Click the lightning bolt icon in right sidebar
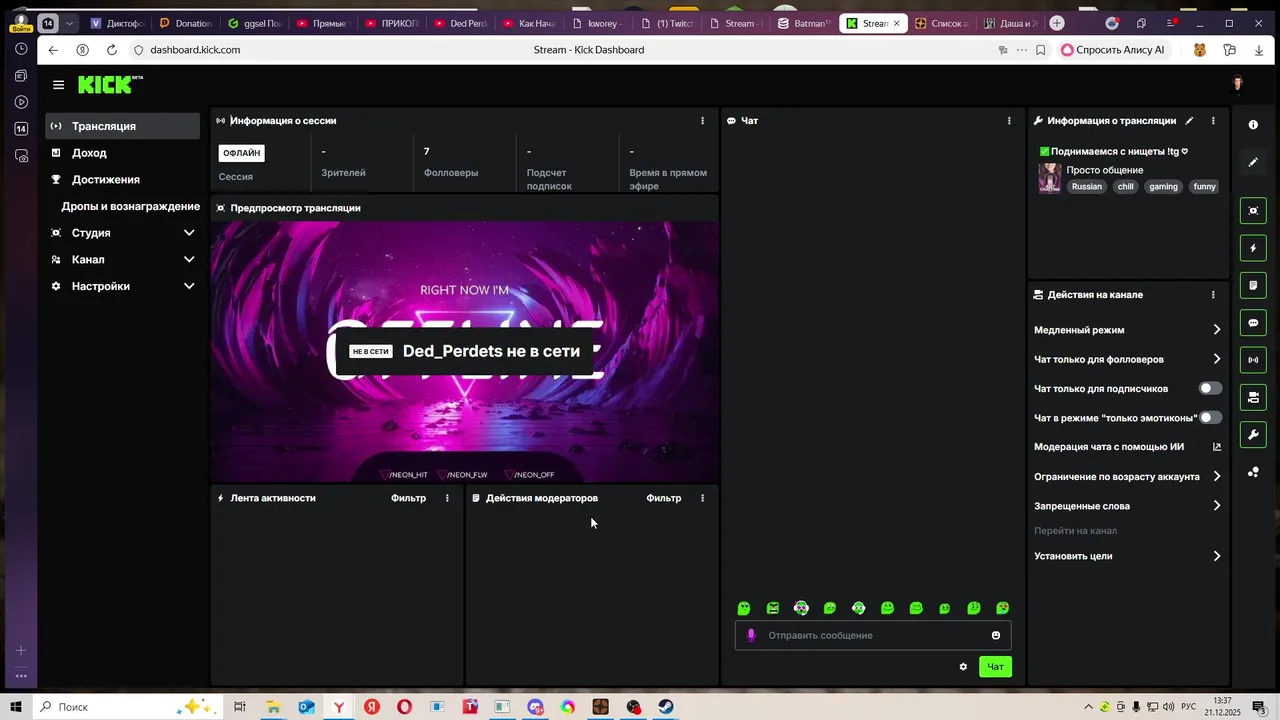Screen dimensions: 1280x720 click(x=1253, y=248)
